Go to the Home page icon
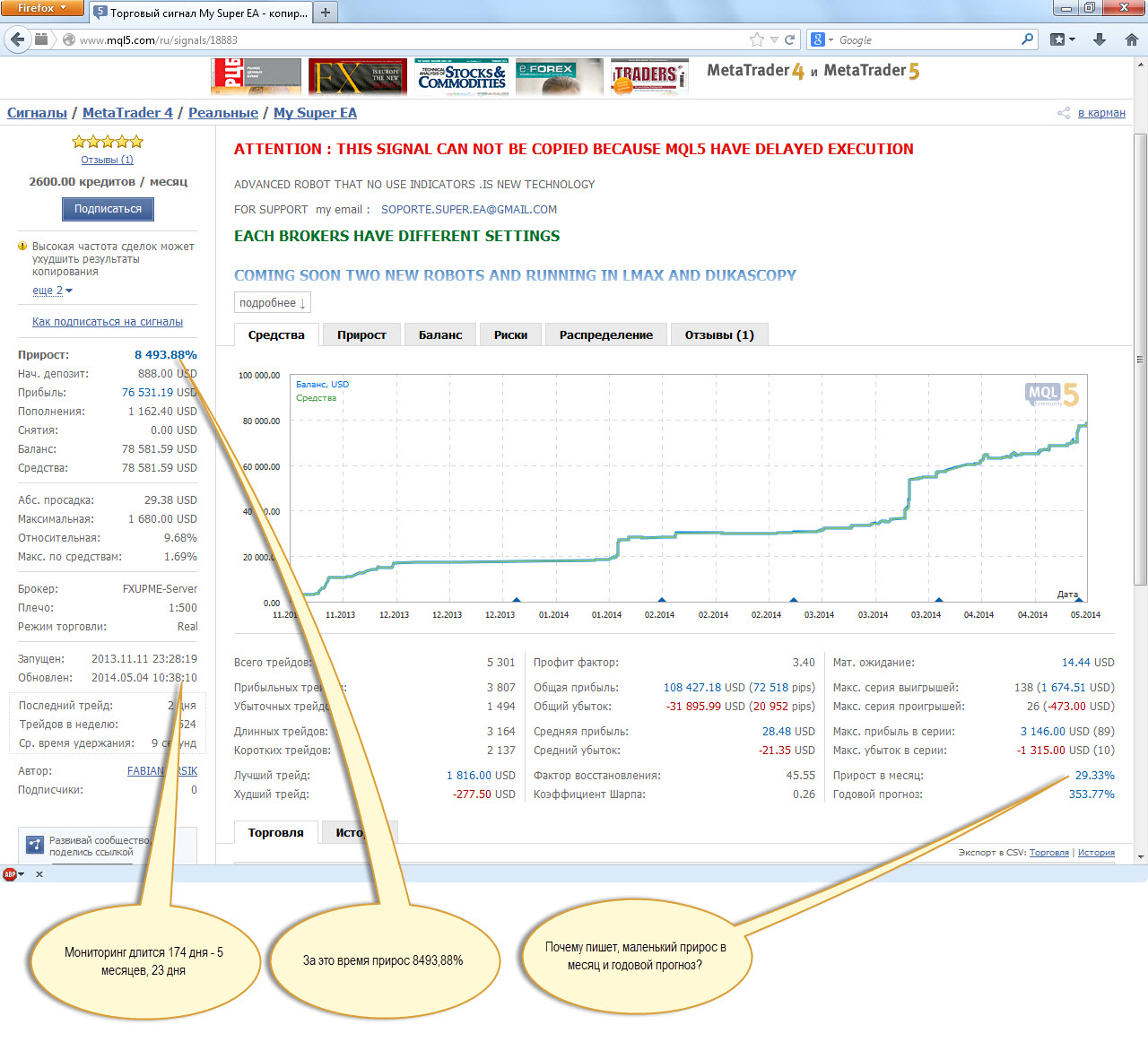The height and width of the screenshot is (1042, 1148). pyautogui.click(x=1132, y=39)
